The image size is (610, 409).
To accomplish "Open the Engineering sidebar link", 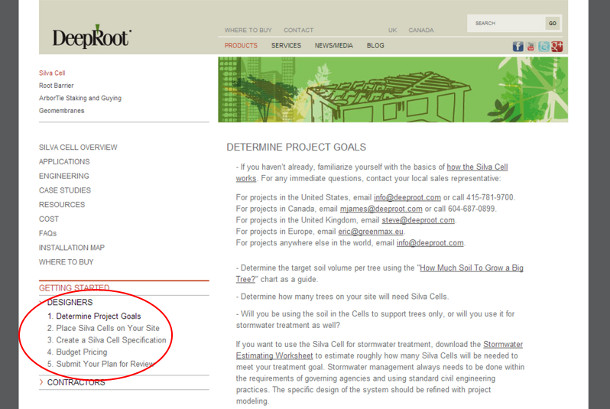I will click(64, 176).
